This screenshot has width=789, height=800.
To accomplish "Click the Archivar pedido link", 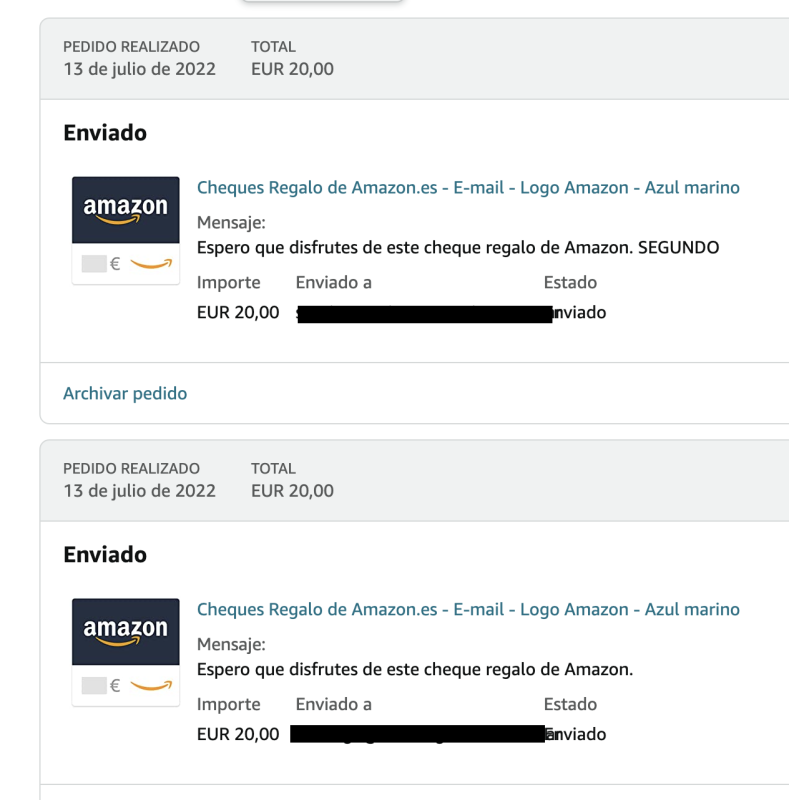I will 125,393.
